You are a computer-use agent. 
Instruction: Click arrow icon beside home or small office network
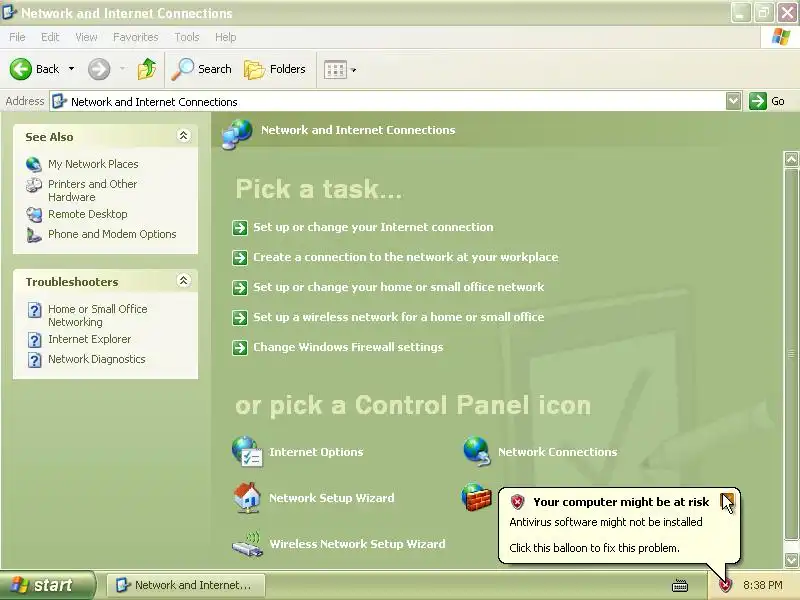[x=240, y=288]
